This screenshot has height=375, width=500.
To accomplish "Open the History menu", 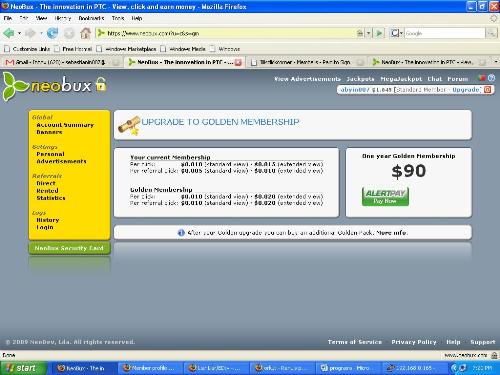I will [63, 18].
